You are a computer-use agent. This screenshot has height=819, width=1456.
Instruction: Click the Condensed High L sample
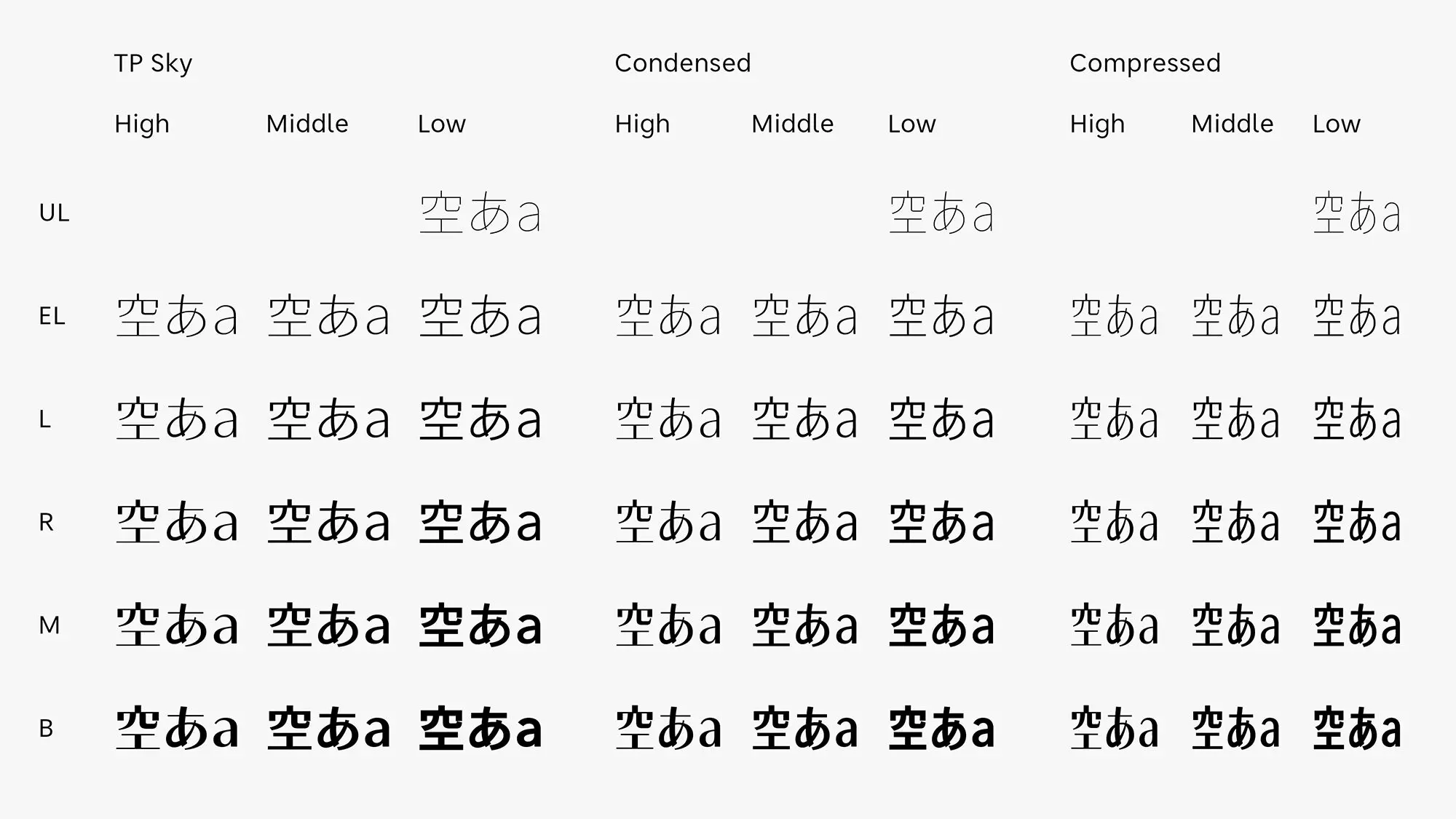click(x=668, y=420)
